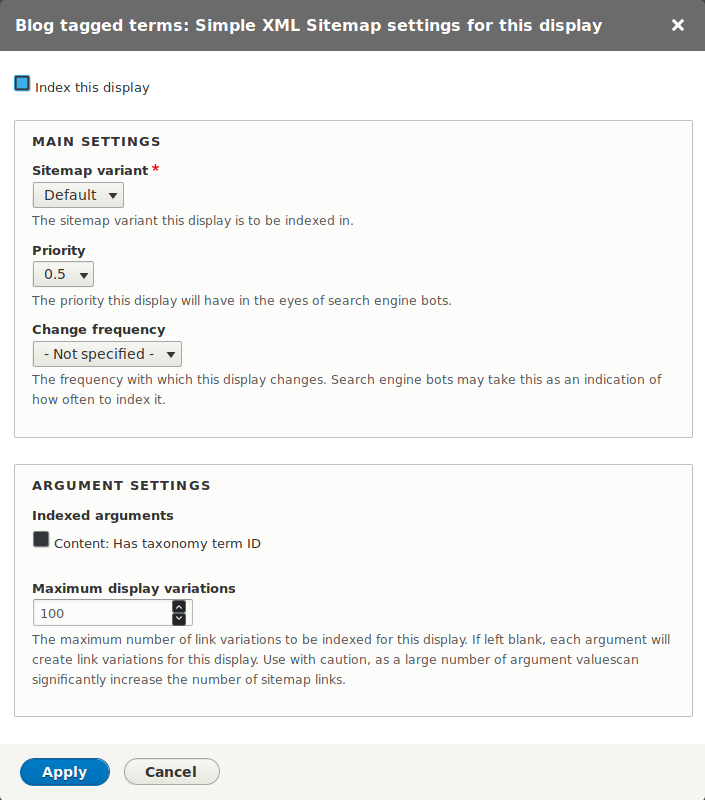Open the Not specified frequency select

107,353
